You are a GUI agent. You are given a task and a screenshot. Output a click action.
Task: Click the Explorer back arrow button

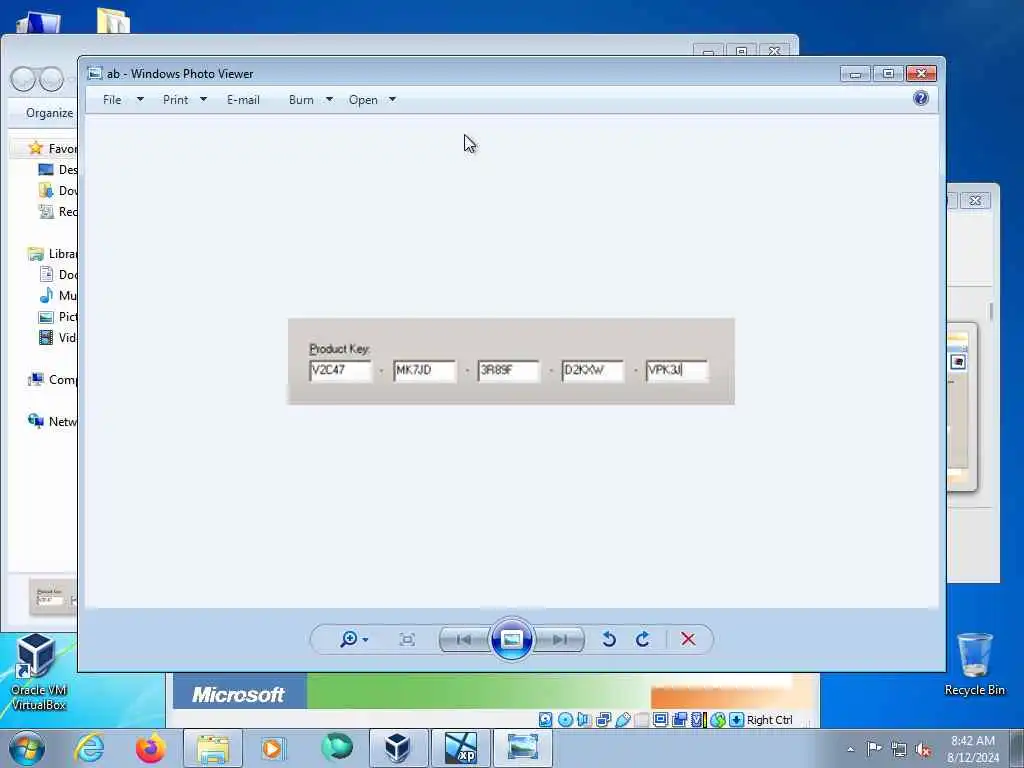coord(23,80)
